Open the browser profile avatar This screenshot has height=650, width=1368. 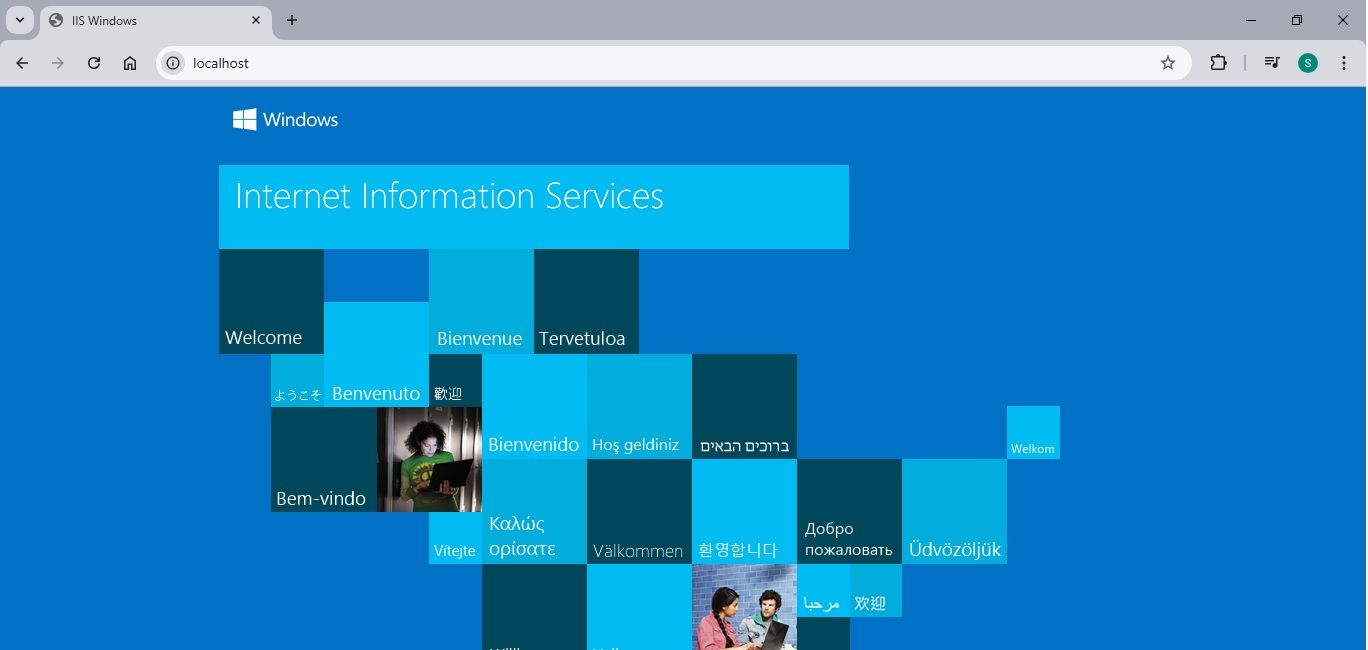pyautogui.click(x=1307, y=62)
